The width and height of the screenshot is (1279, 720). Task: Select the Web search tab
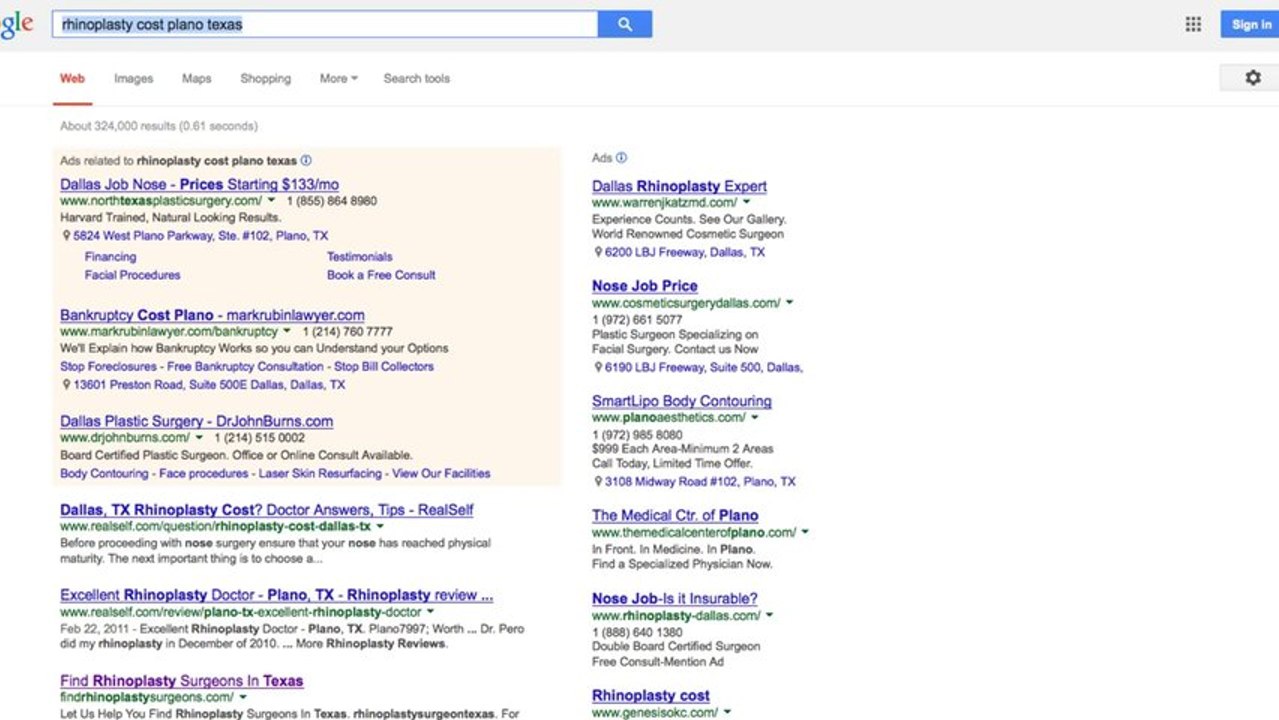[x=72, y=78]
